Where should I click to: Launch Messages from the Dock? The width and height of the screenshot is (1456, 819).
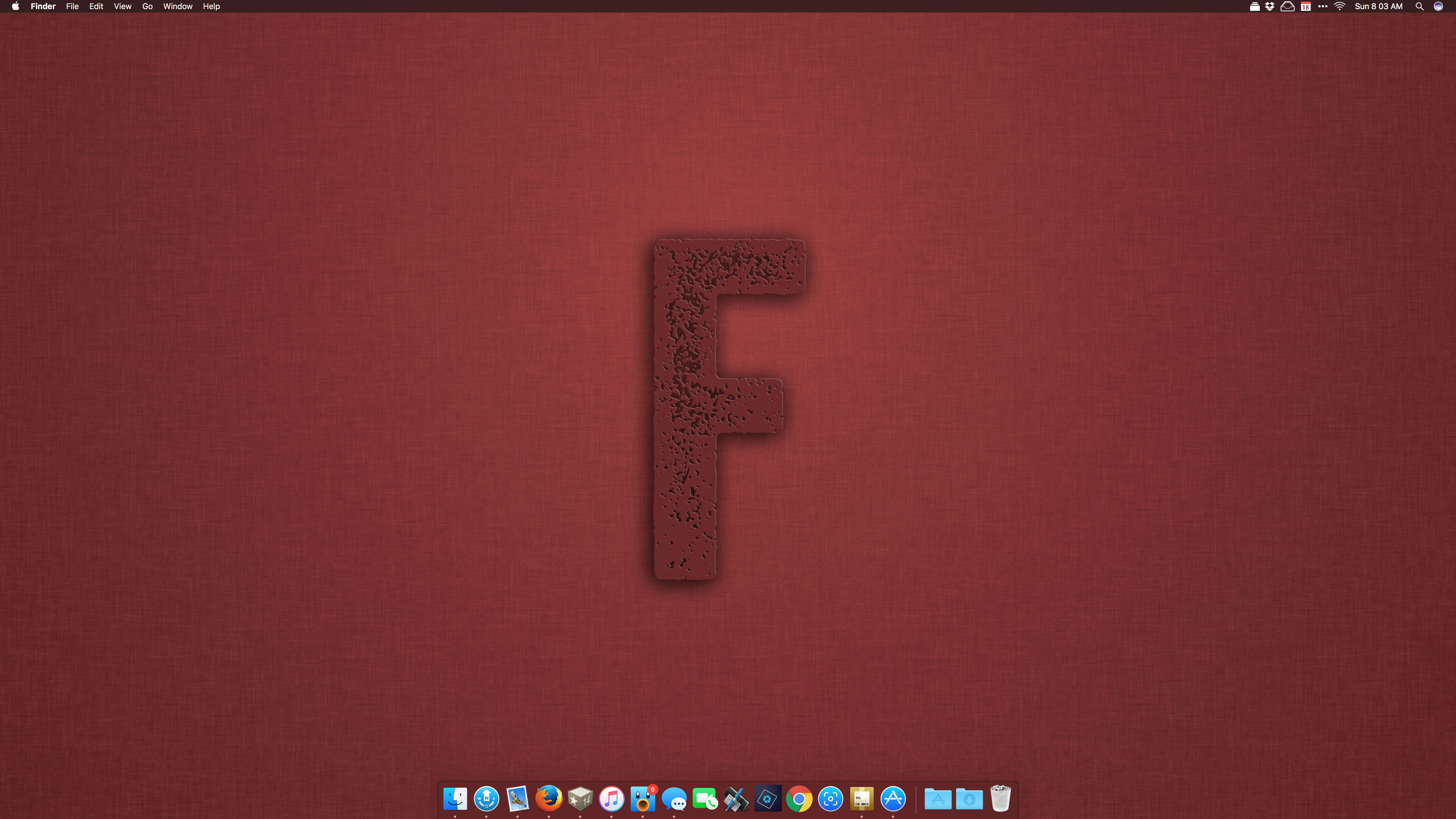674,799
